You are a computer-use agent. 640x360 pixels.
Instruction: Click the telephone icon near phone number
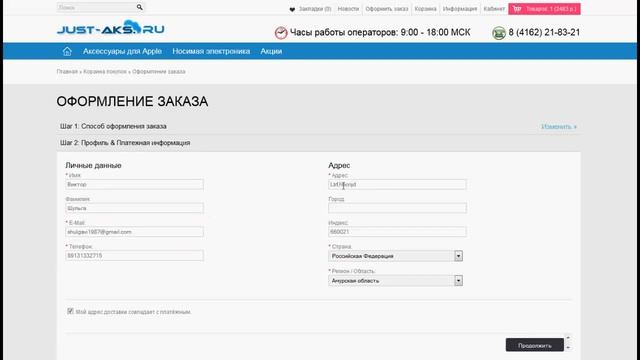pos(498,33)
